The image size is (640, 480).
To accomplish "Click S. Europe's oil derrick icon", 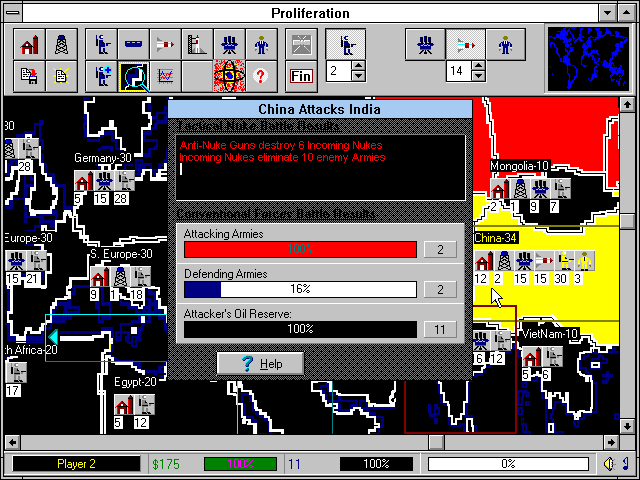I will tap(120, 277).
